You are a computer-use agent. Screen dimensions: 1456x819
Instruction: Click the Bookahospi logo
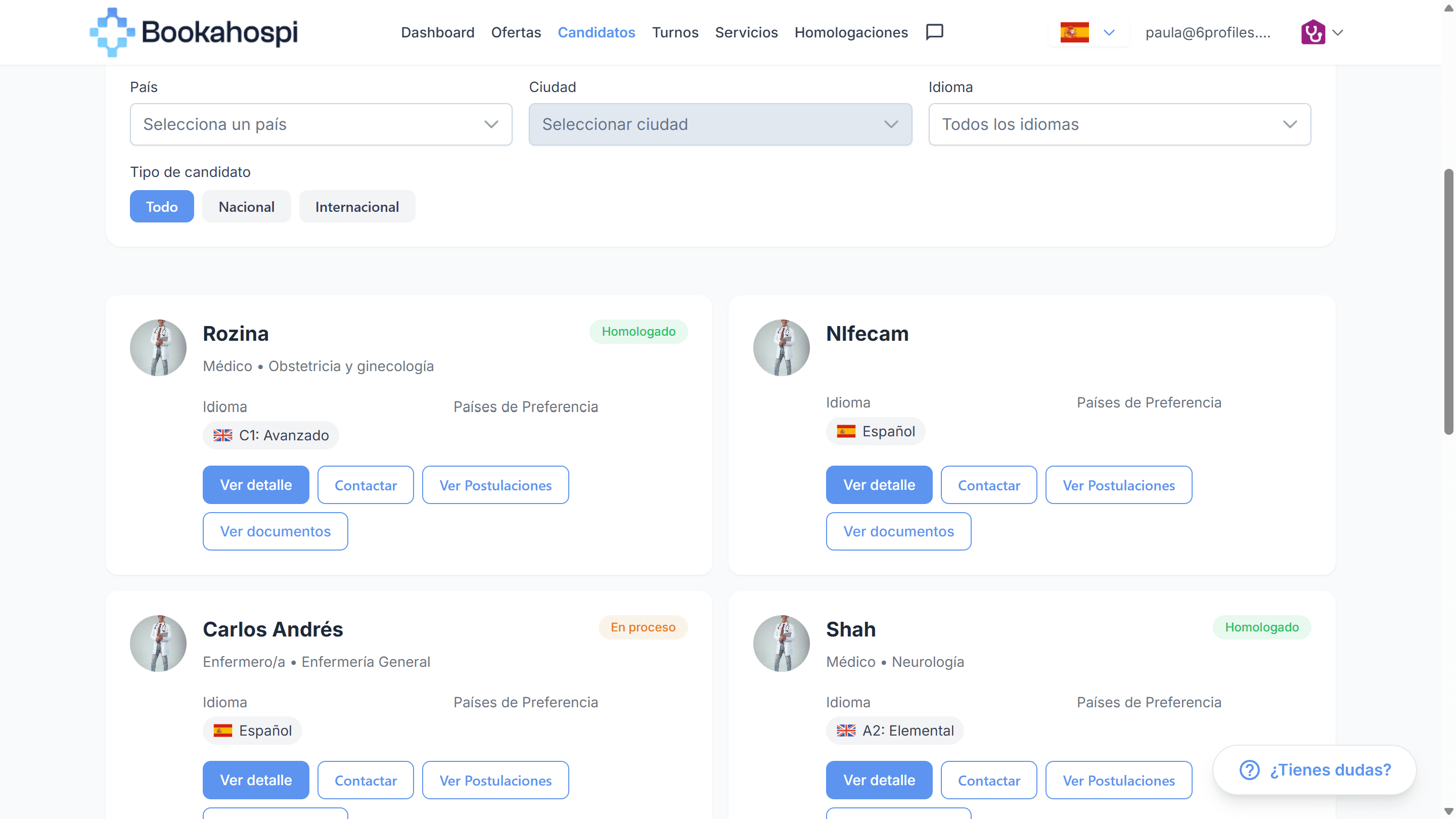tap(194, 32)
